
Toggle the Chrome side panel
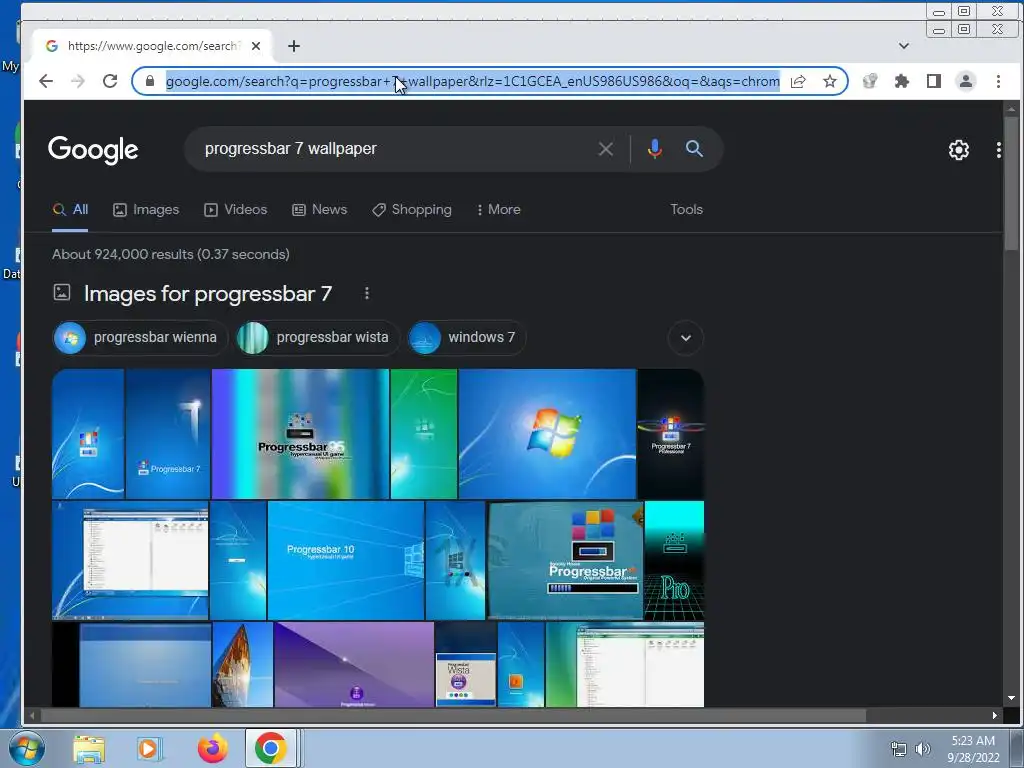click(x=934, y=81)
